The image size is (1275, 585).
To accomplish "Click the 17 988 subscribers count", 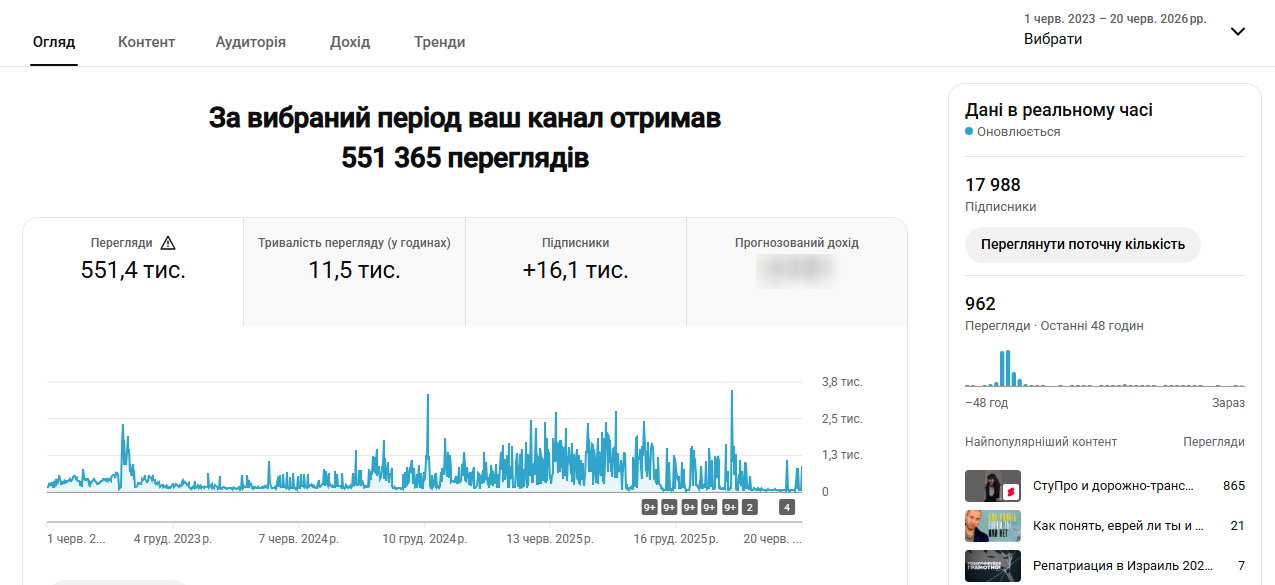I will pyautogui.click(x=993, y=185).
